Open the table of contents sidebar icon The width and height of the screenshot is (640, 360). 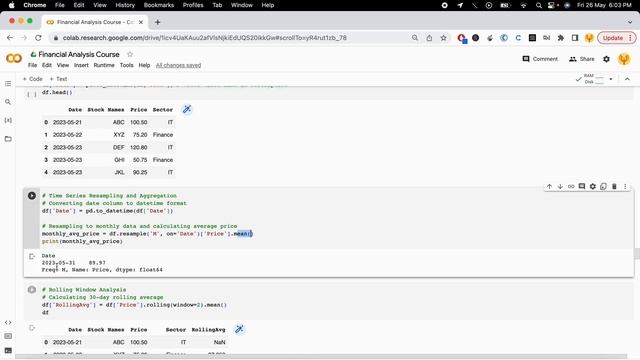click(8, 84)
